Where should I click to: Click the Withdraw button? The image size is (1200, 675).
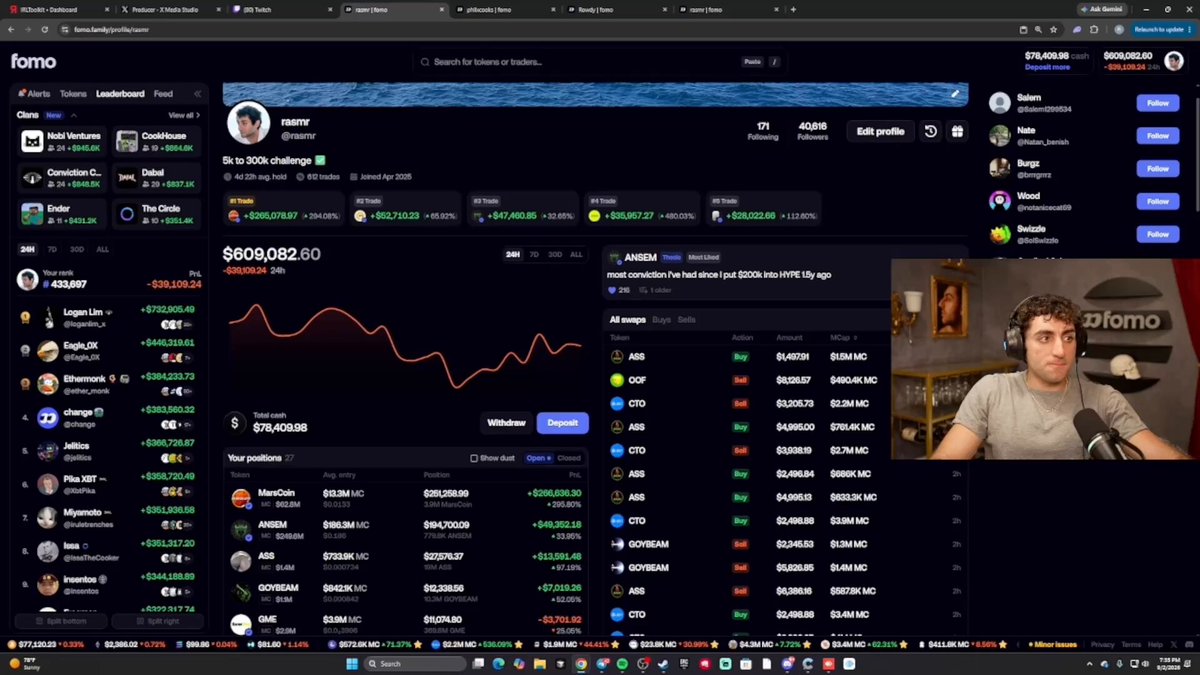click(506, 423)
